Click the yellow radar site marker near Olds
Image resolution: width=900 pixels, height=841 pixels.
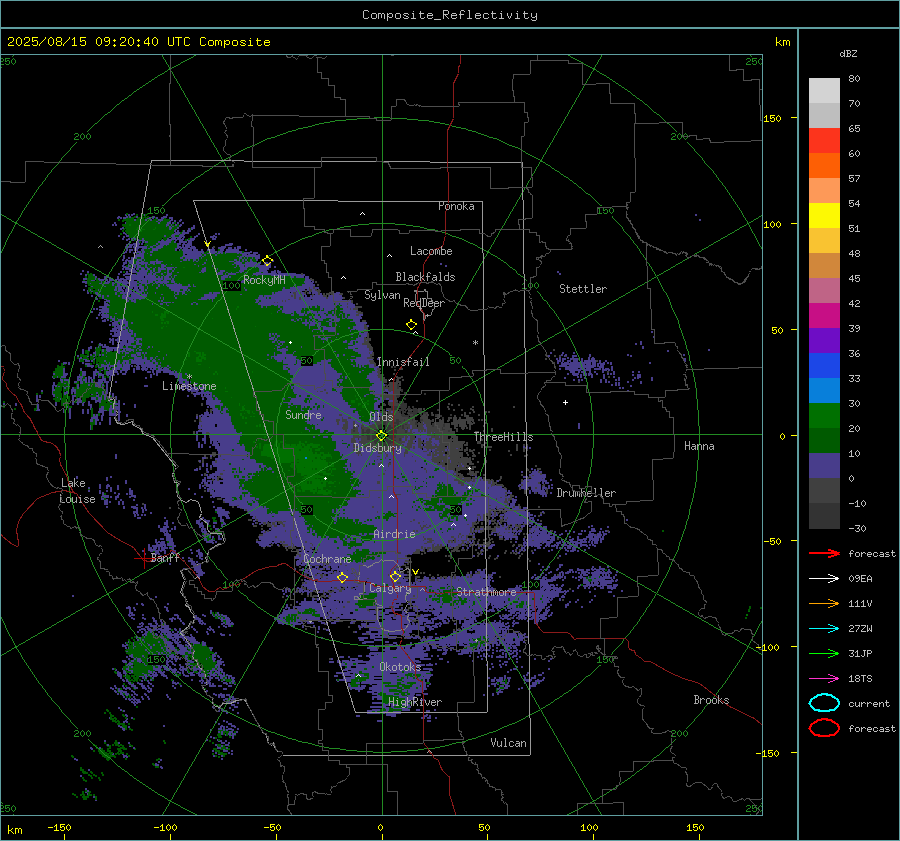(381, 436)
